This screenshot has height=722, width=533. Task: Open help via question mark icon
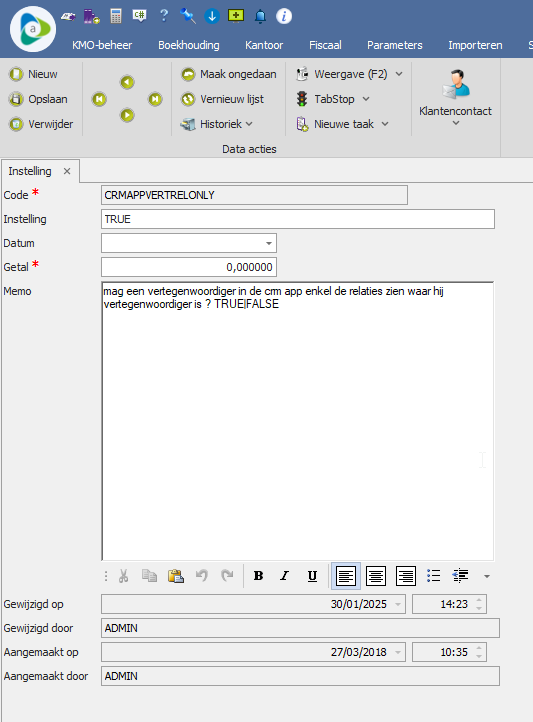pos(164,16)
